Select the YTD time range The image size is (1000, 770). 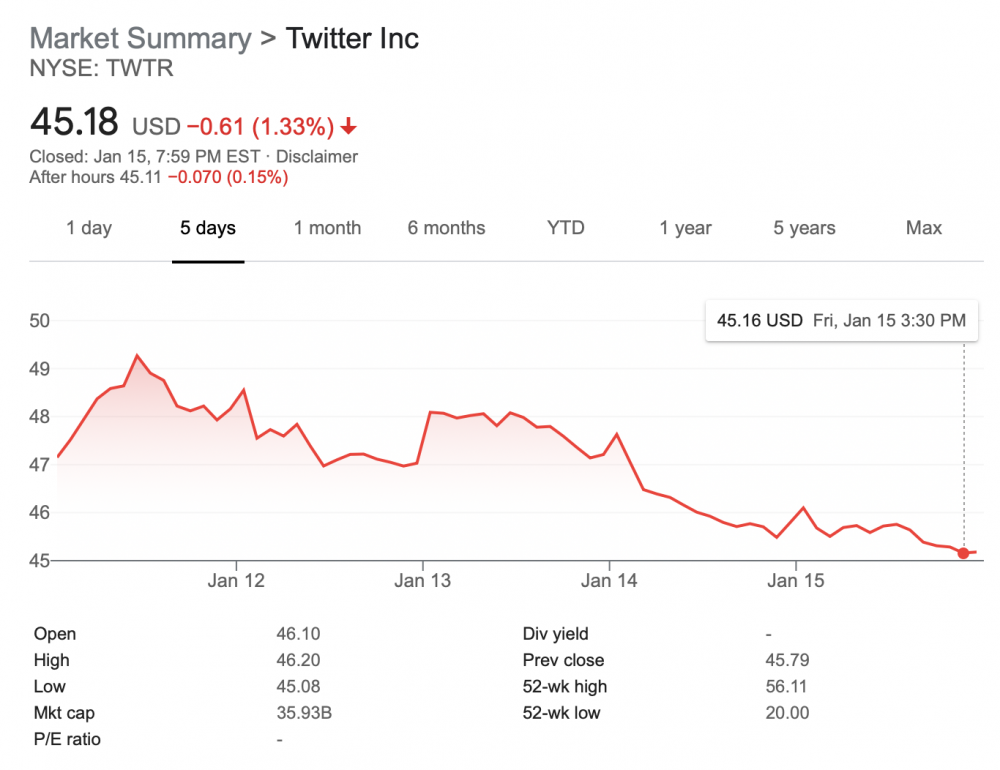coord(565,228)
